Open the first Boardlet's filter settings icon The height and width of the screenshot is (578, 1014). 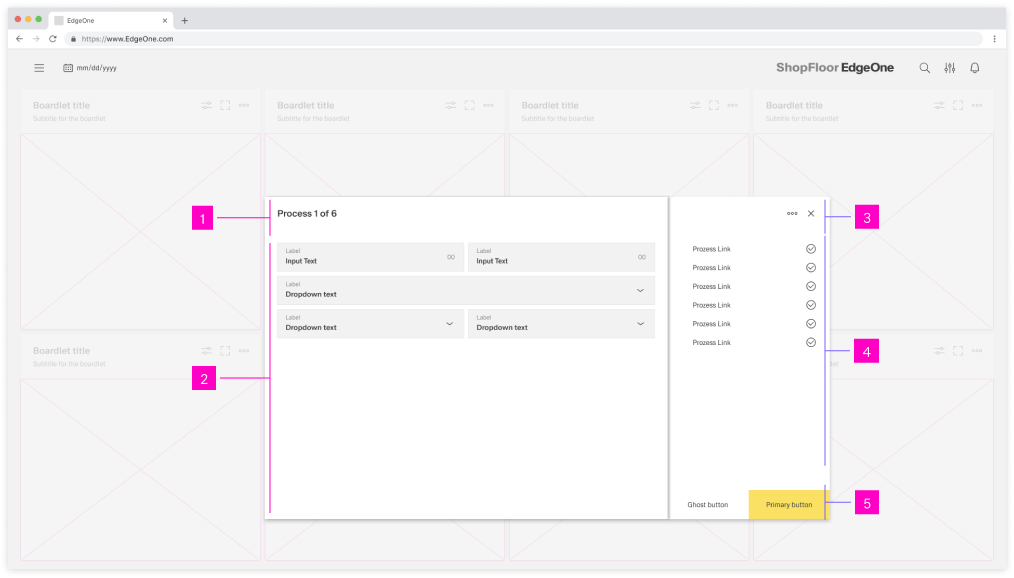pos(207,104)
